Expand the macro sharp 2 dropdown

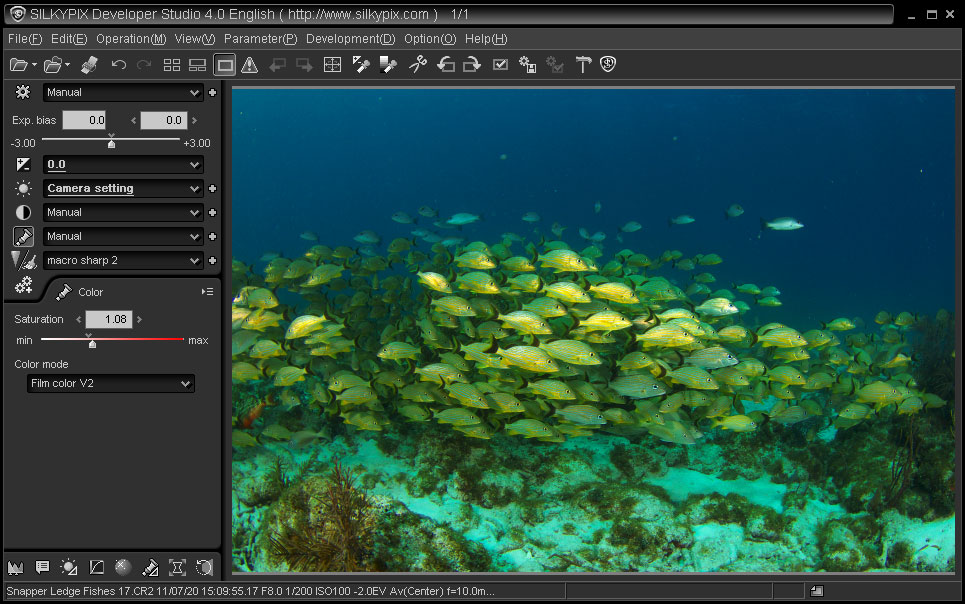pos(124,260)
